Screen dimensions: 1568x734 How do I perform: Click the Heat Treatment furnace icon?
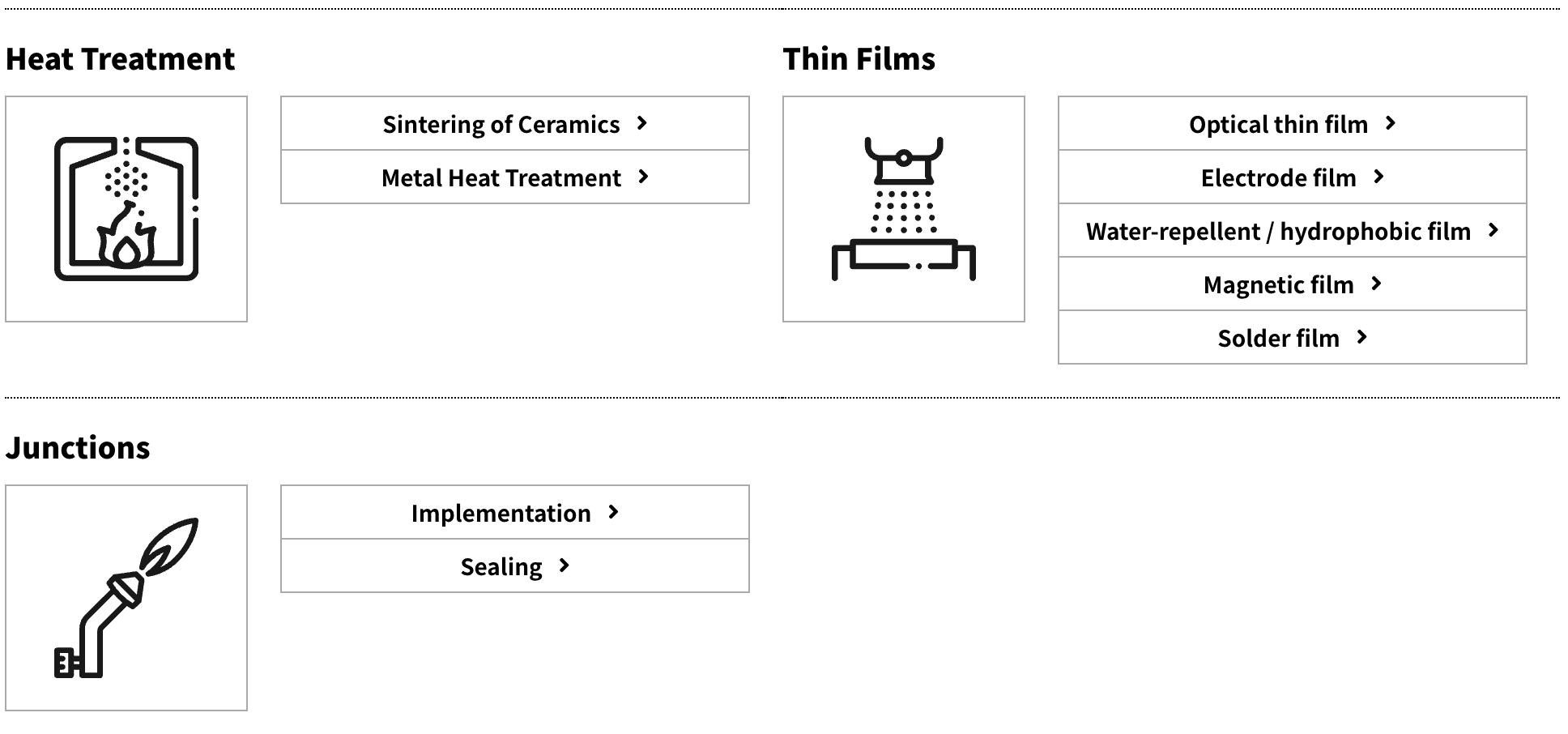click(126, 209)
